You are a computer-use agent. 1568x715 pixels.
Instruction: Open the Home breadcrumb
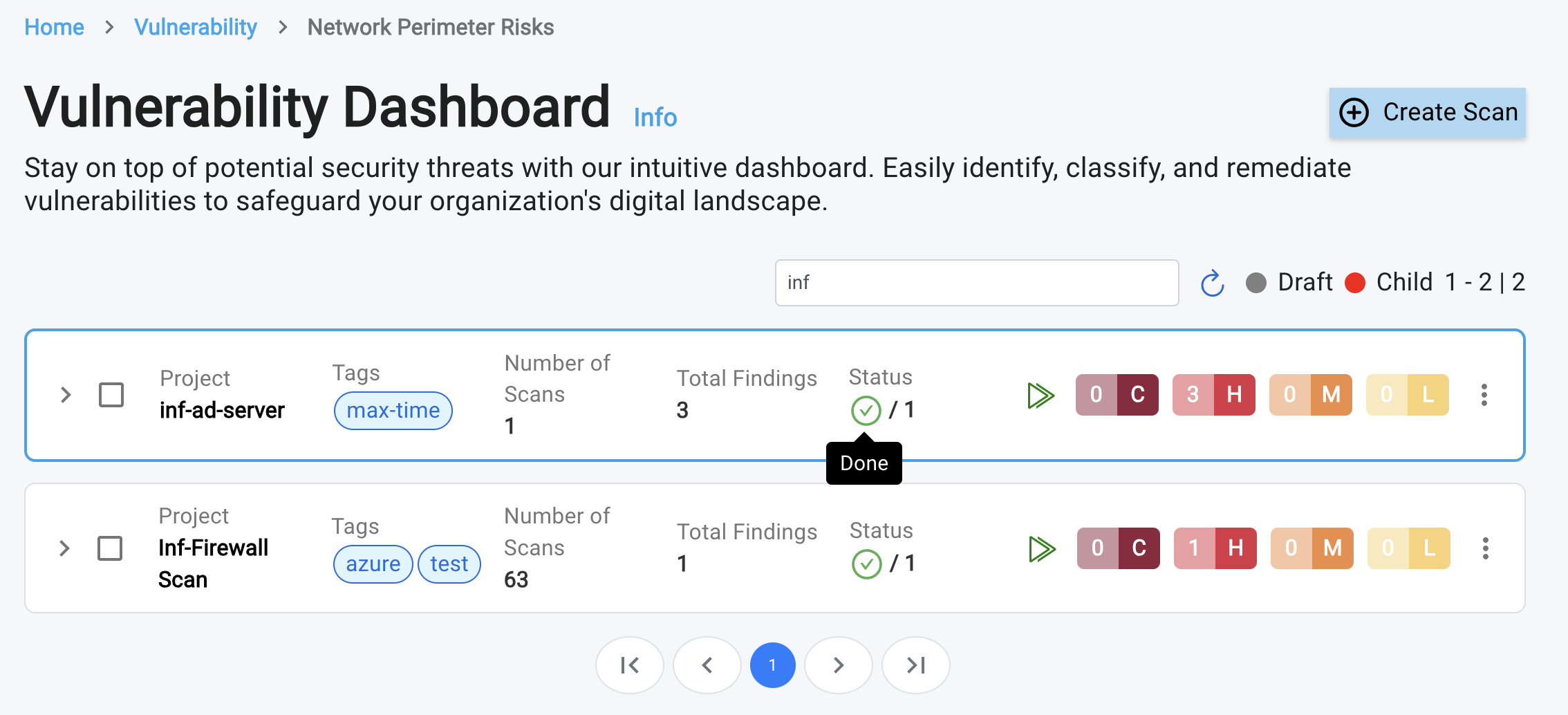54,27
